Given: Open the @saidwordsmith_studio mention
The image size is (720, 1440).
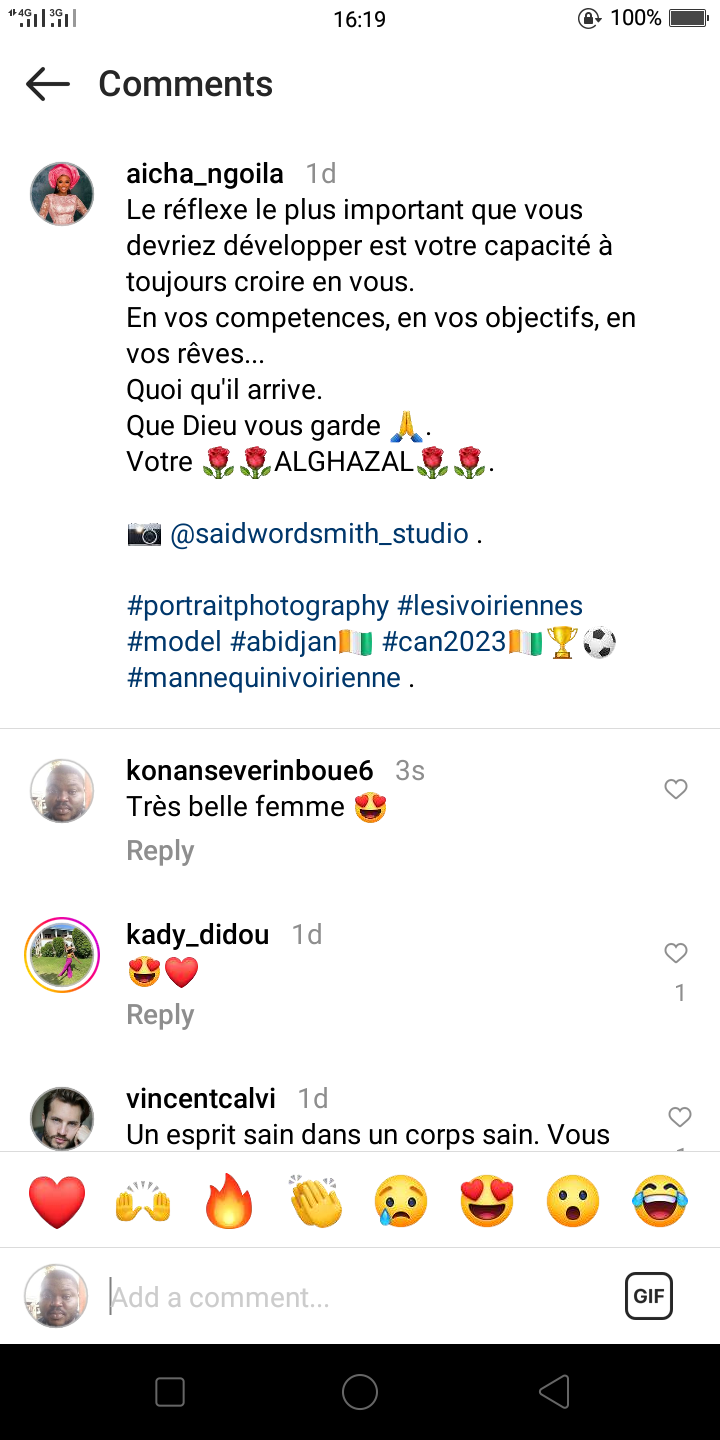Looking at the screenshot, I should pos(319,534).
